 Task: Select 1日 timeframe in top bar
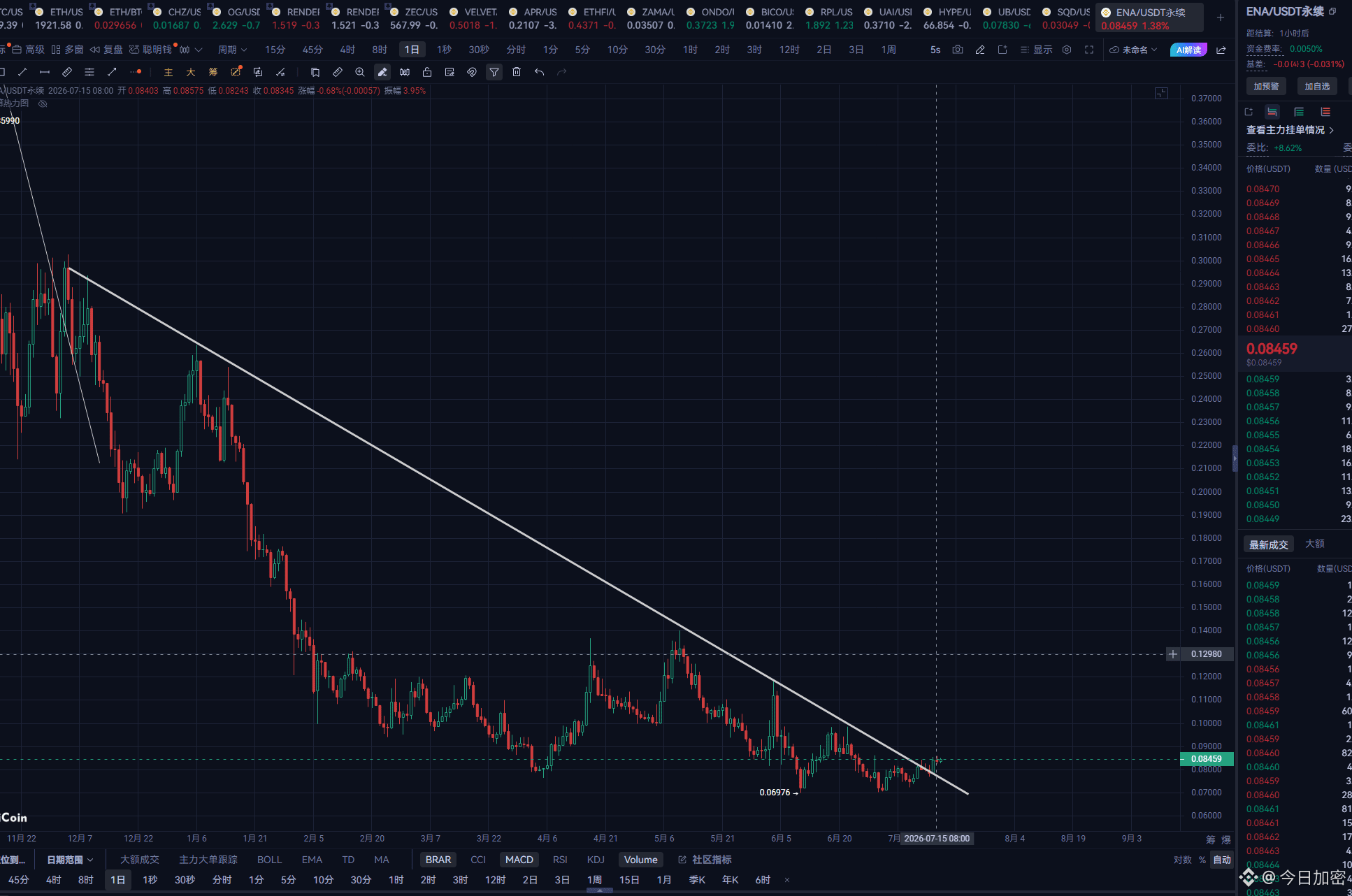[412, 50]
